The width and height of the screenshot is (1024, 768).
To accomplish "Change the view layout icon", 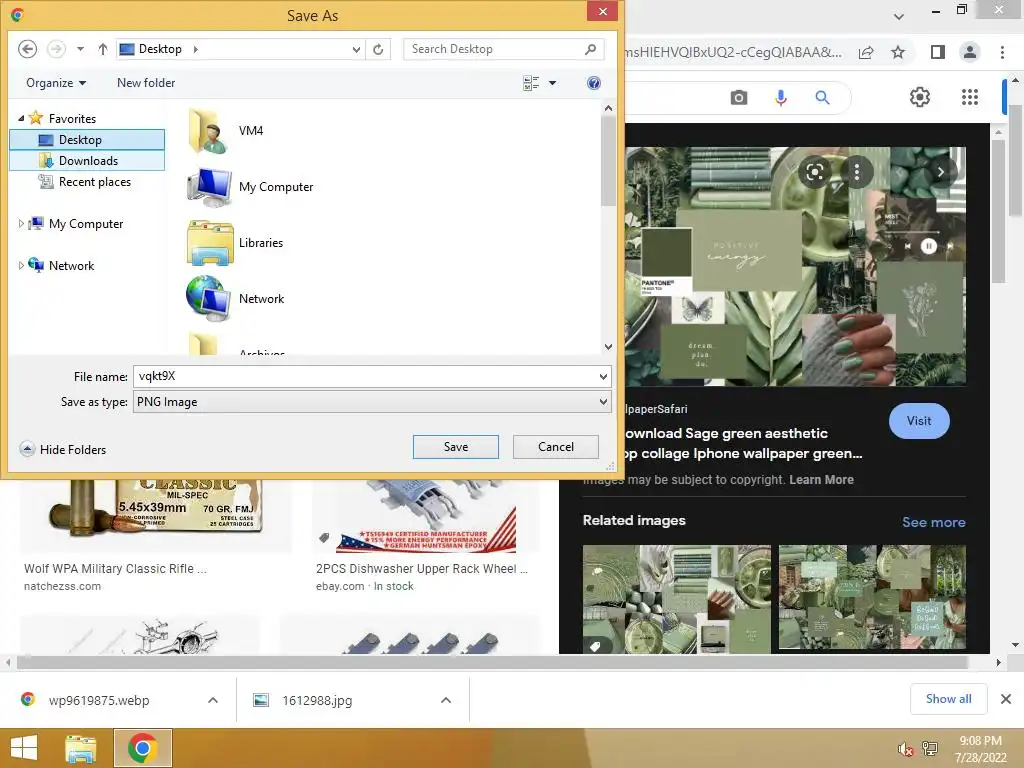I will coord(531,83).
